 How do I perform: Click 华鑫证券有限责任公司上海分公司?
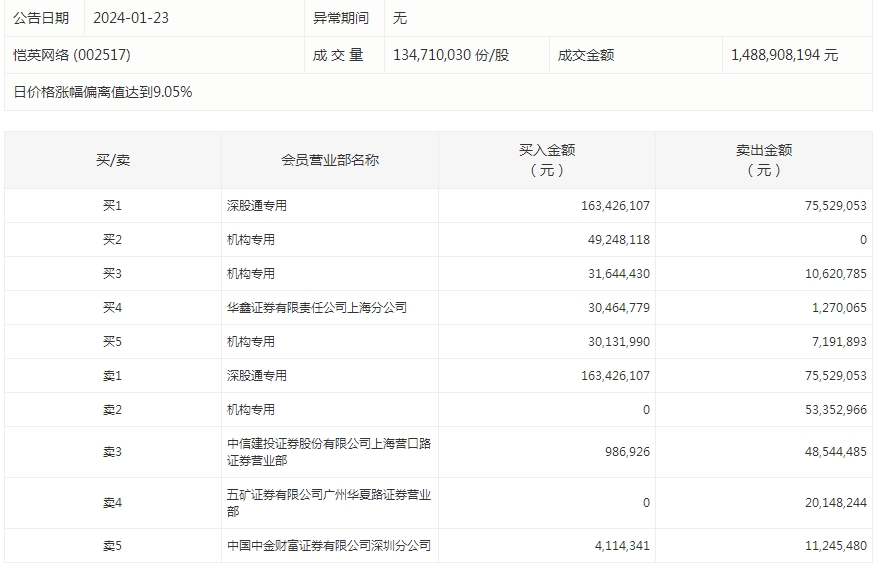[317, 308]
